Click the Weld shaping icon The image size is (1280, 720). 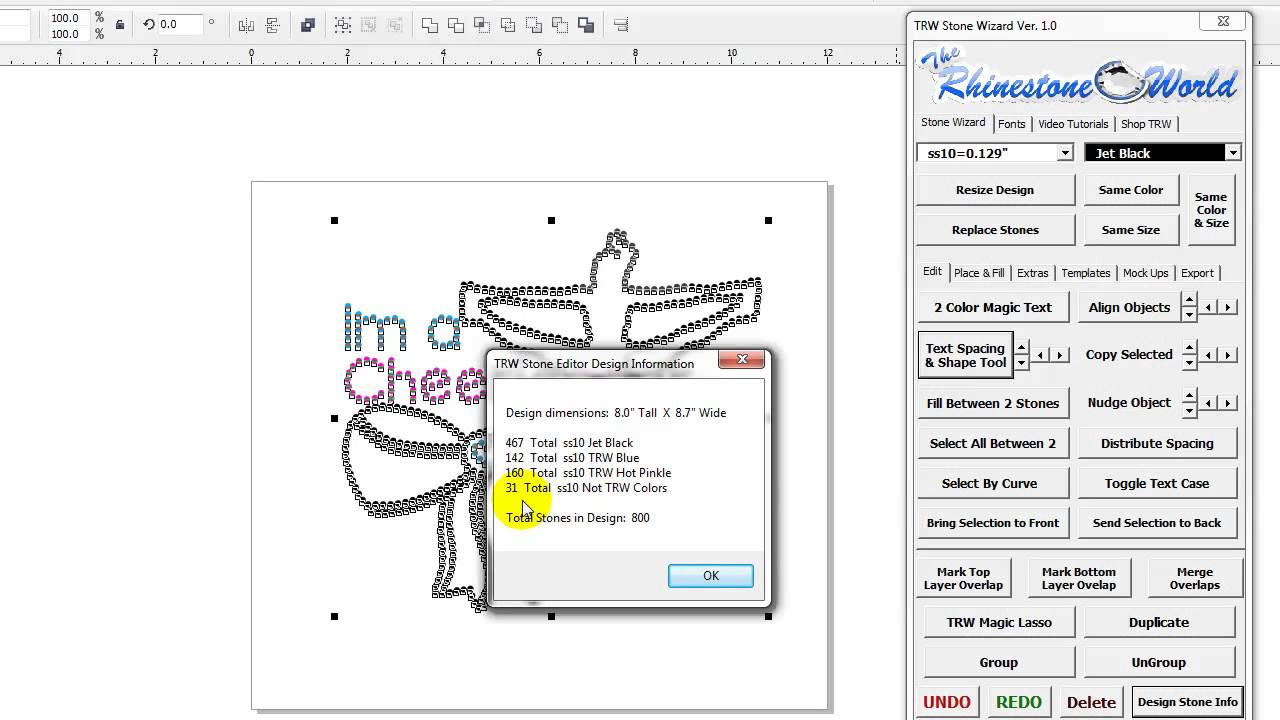tap(430, 25)
